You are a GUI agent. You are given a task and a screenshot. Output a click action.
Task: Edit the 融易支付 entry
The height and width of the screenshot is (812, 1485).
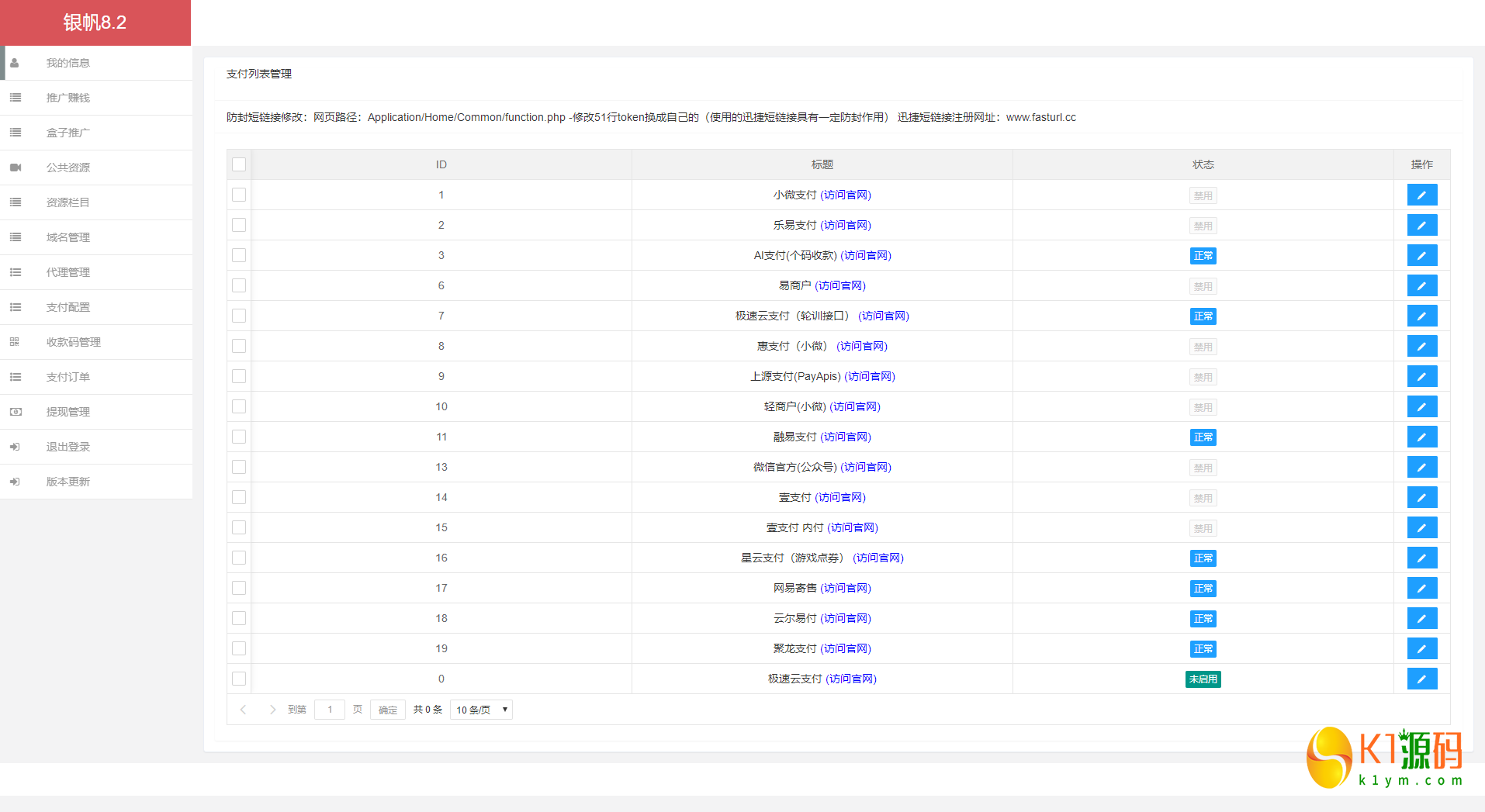(1421, 437)
